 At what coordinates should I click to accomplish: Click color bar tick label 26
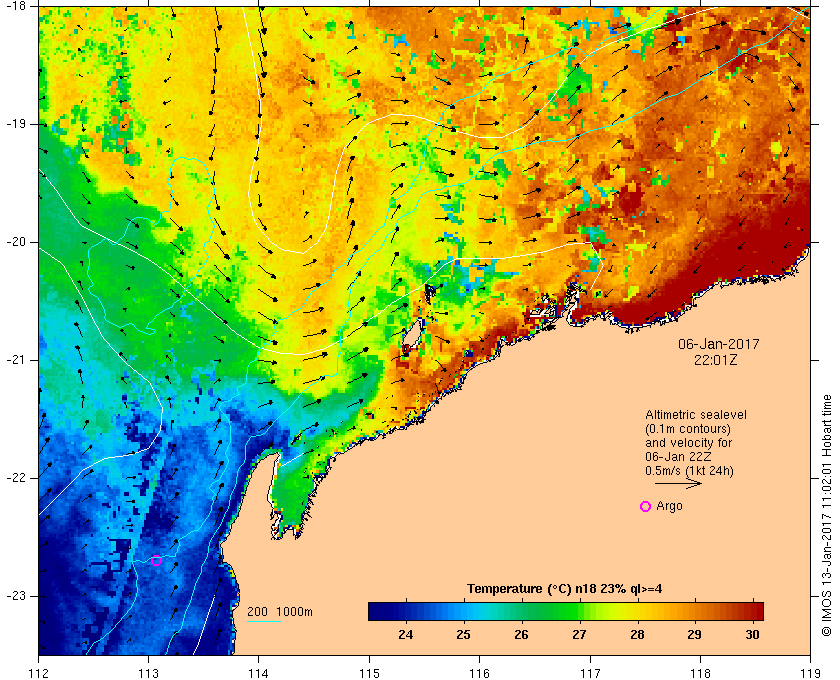tap(521, 634)
